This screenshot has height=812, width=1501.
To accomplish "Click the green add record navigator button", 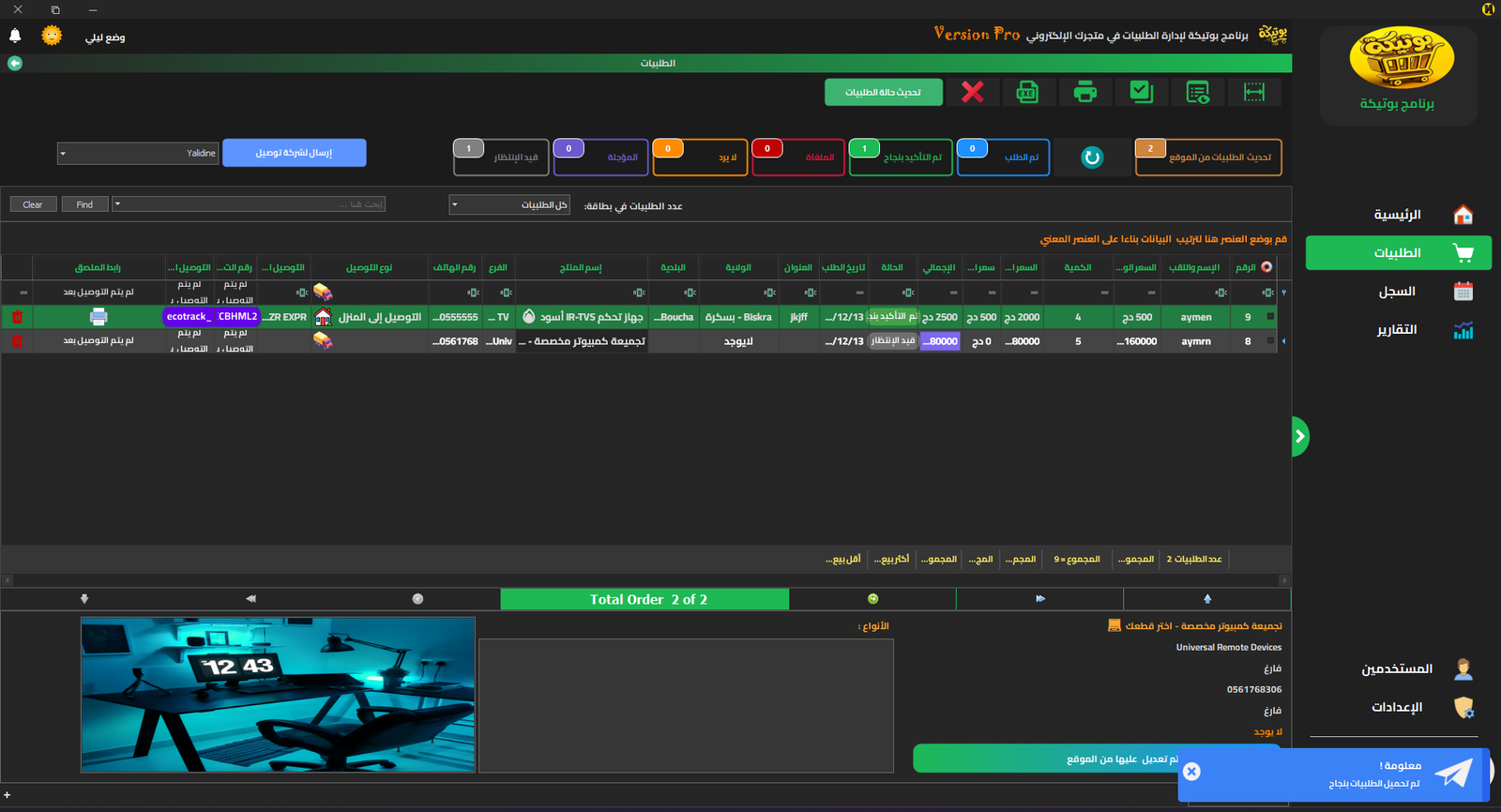I will pyautogui.click(x=872, y=598).
